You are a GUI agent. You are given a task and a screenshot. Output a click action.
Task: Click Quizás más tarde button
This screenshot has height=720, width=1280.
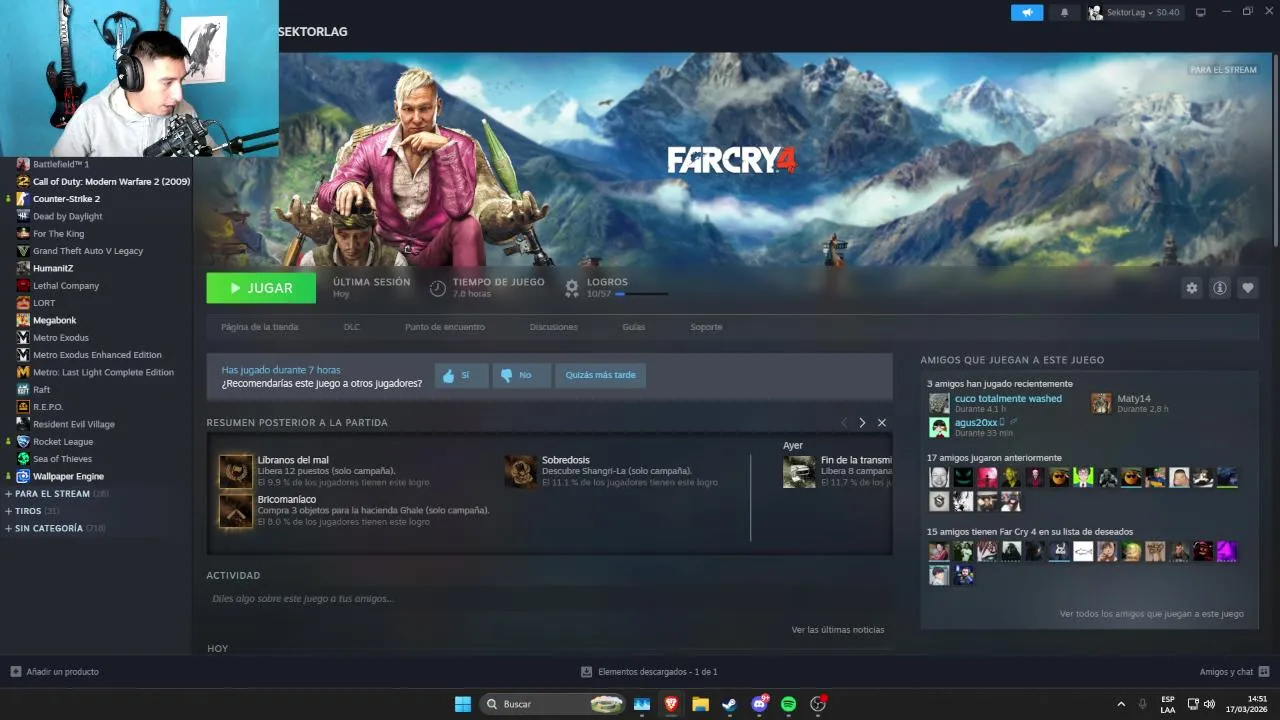tap(600, 375)
